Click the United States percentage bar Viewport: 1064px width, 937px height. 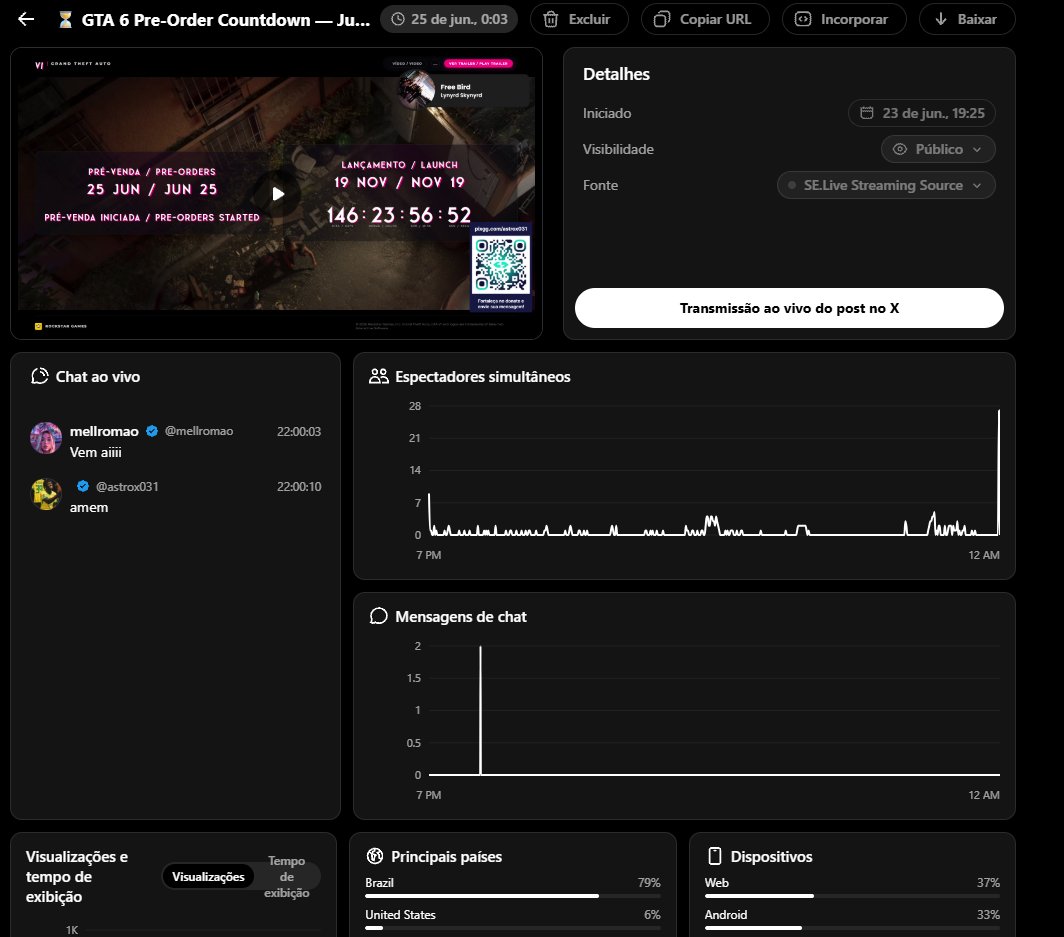click(x=512, y=928)
